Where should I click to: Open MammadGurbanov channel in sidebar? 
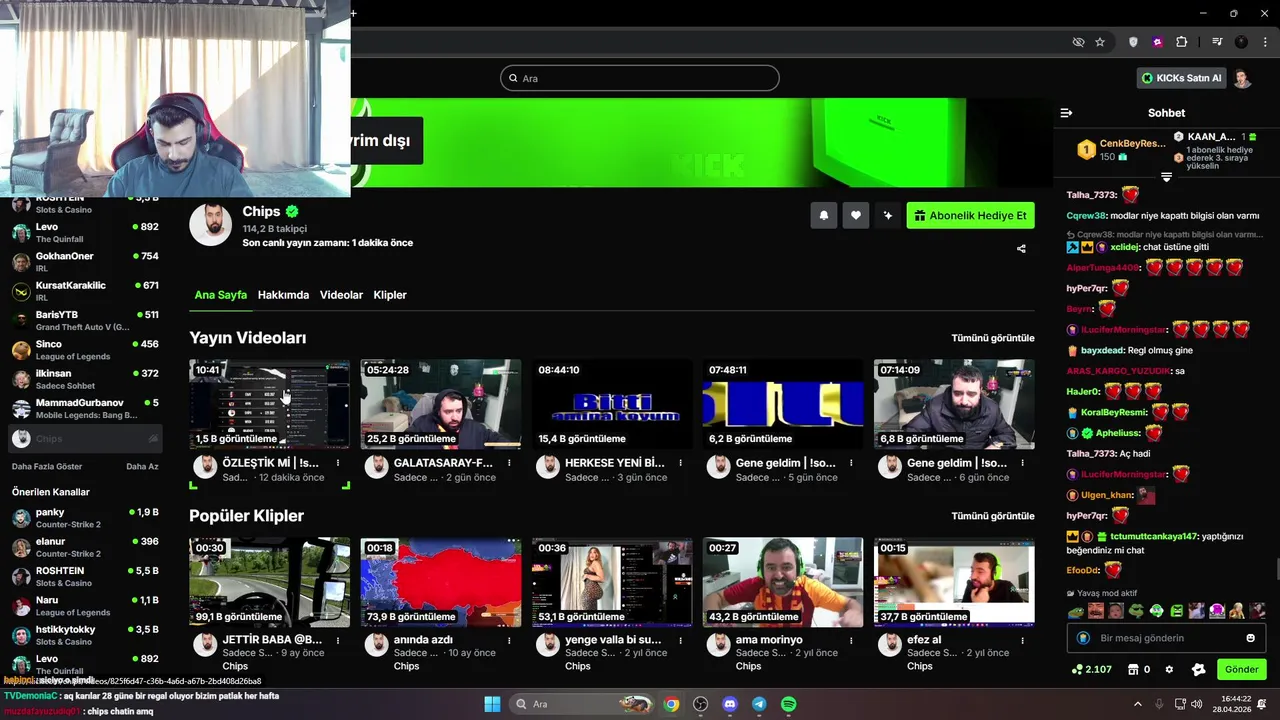point(85,408)
